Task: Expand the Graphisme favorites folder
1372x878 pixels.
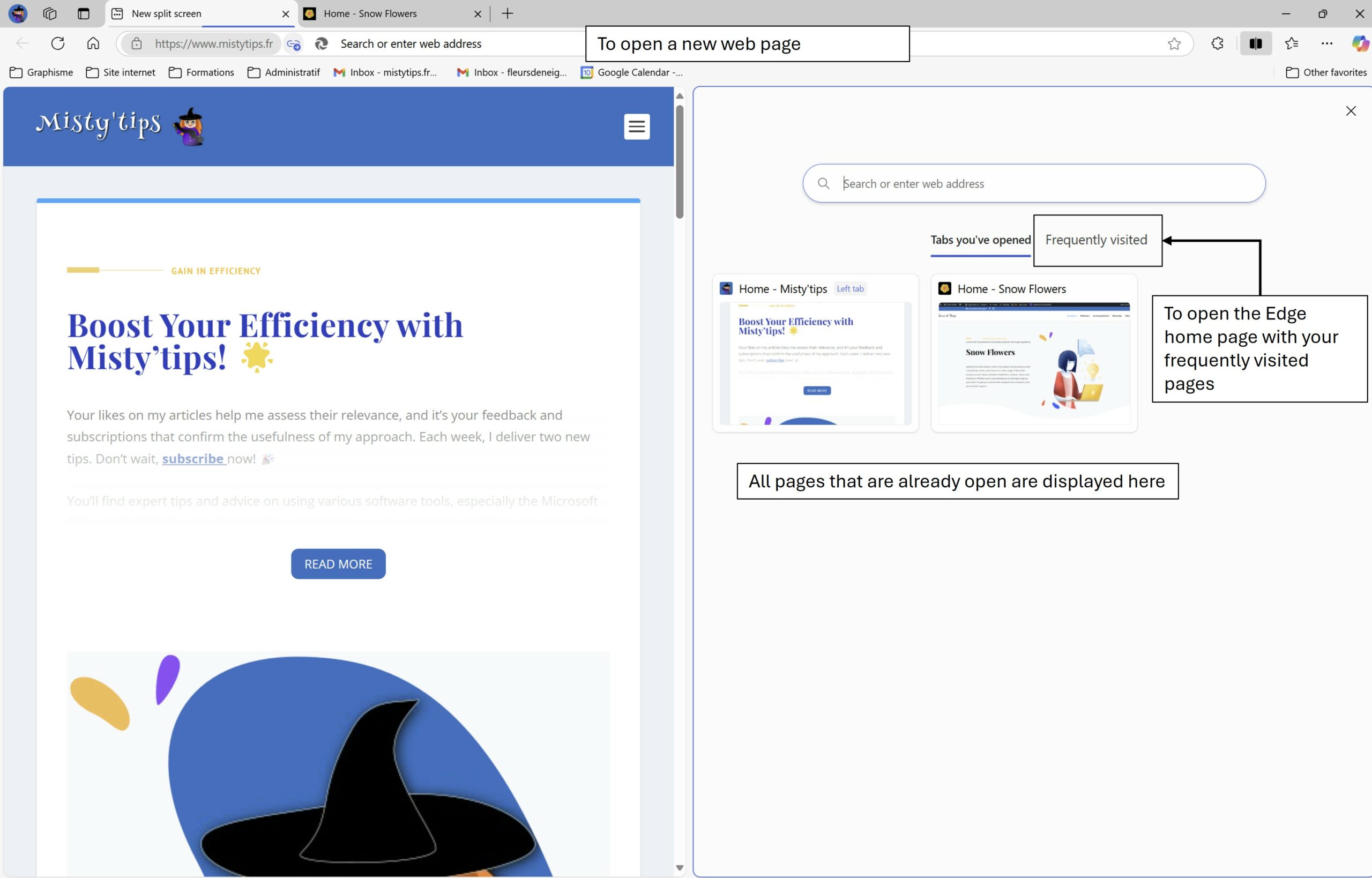Action: click(41, 72)
